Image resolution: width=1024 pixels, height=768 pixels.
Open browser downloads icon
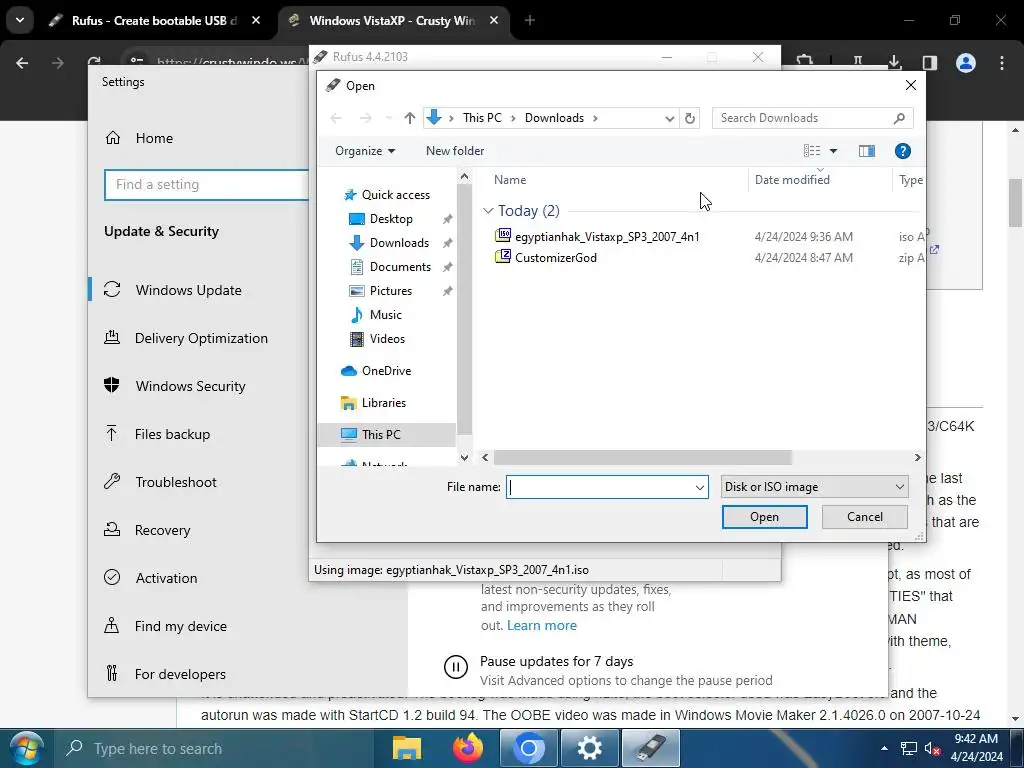(x=894, y=63)
